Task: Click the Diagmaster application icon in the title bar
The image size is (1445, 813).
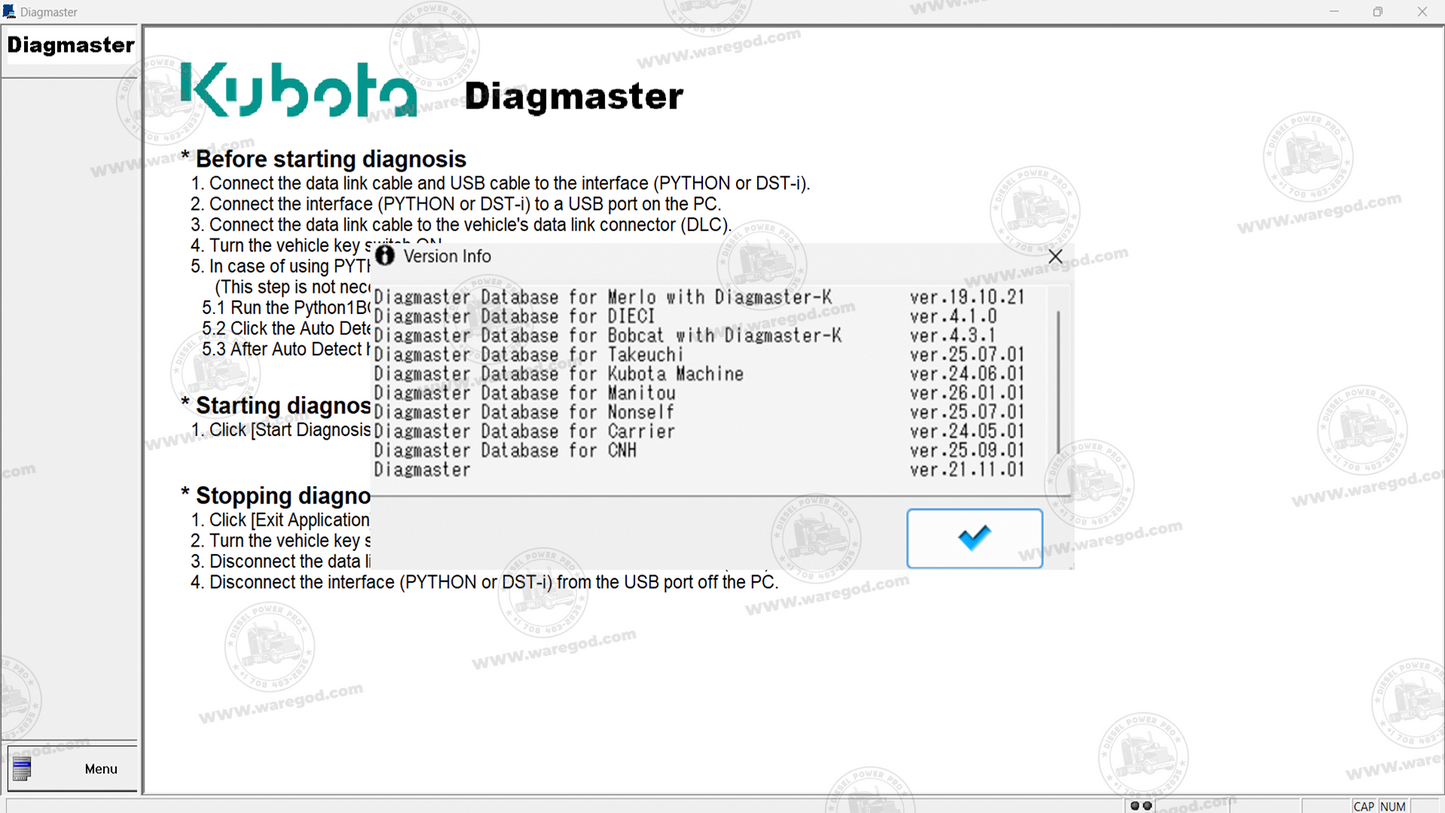Action: pyautogui.click(x=10, y=11)
